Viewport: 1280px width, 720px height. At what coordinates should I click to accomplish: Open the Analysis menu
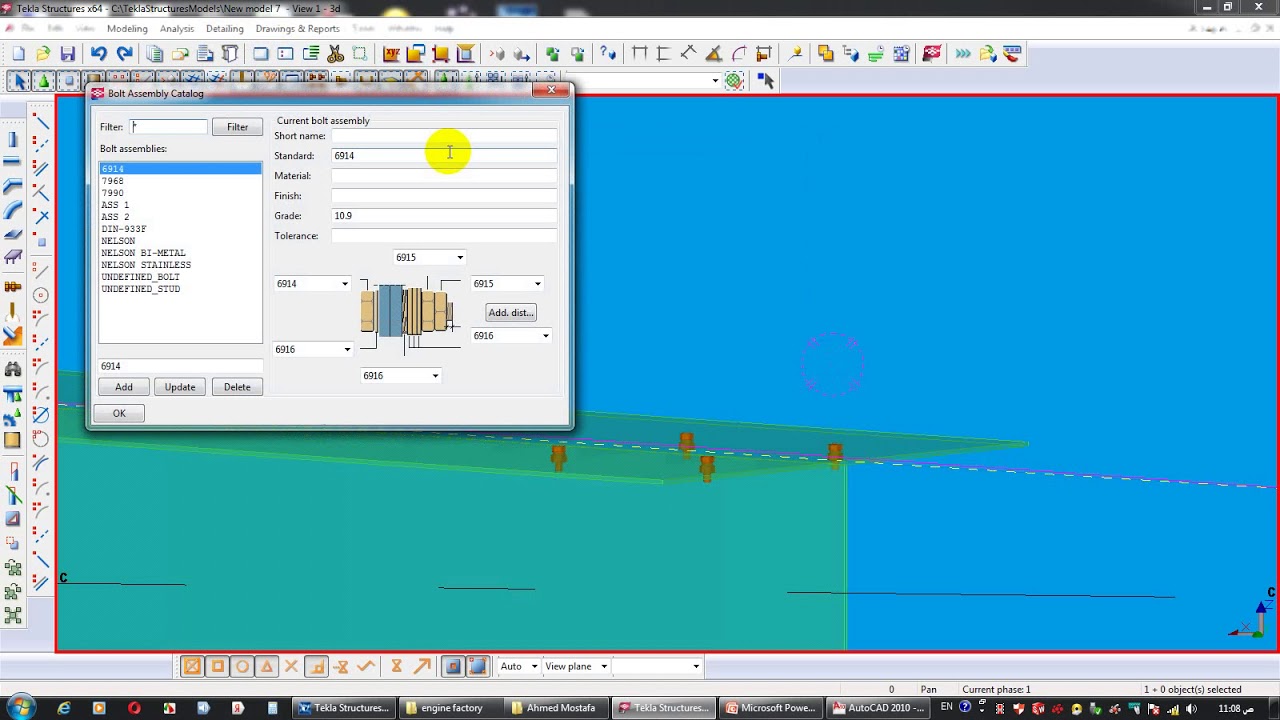click(177, 28)
